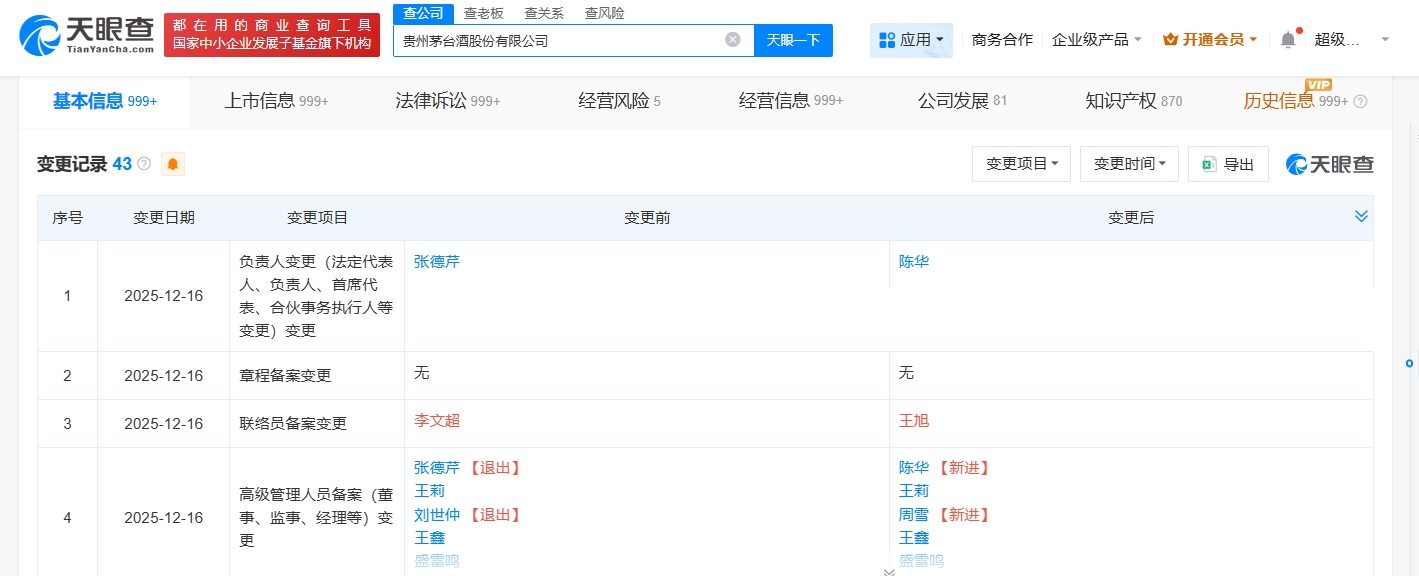This screenshot has height=576, width=1419.
Task: Expand the table with double-chevron icon
Action: (1361, 217)
